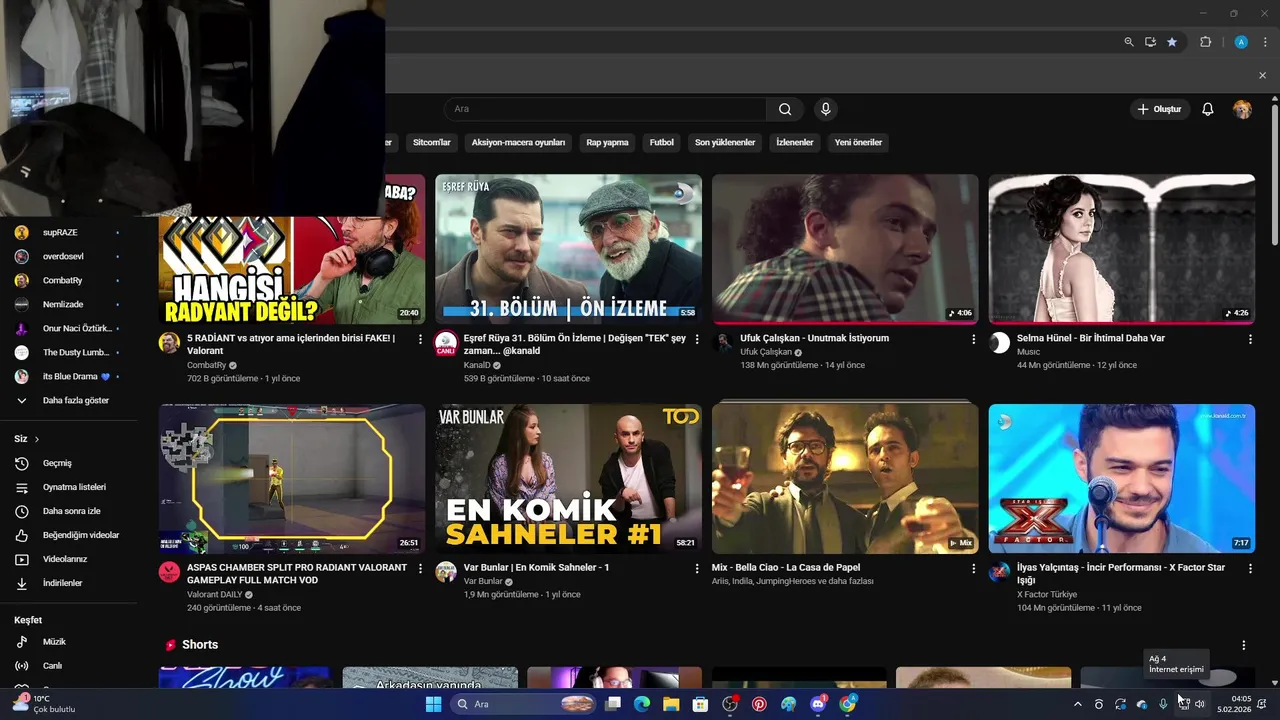
Task: Open options menu for Bella Ciao mix
Action: (973, 568)
